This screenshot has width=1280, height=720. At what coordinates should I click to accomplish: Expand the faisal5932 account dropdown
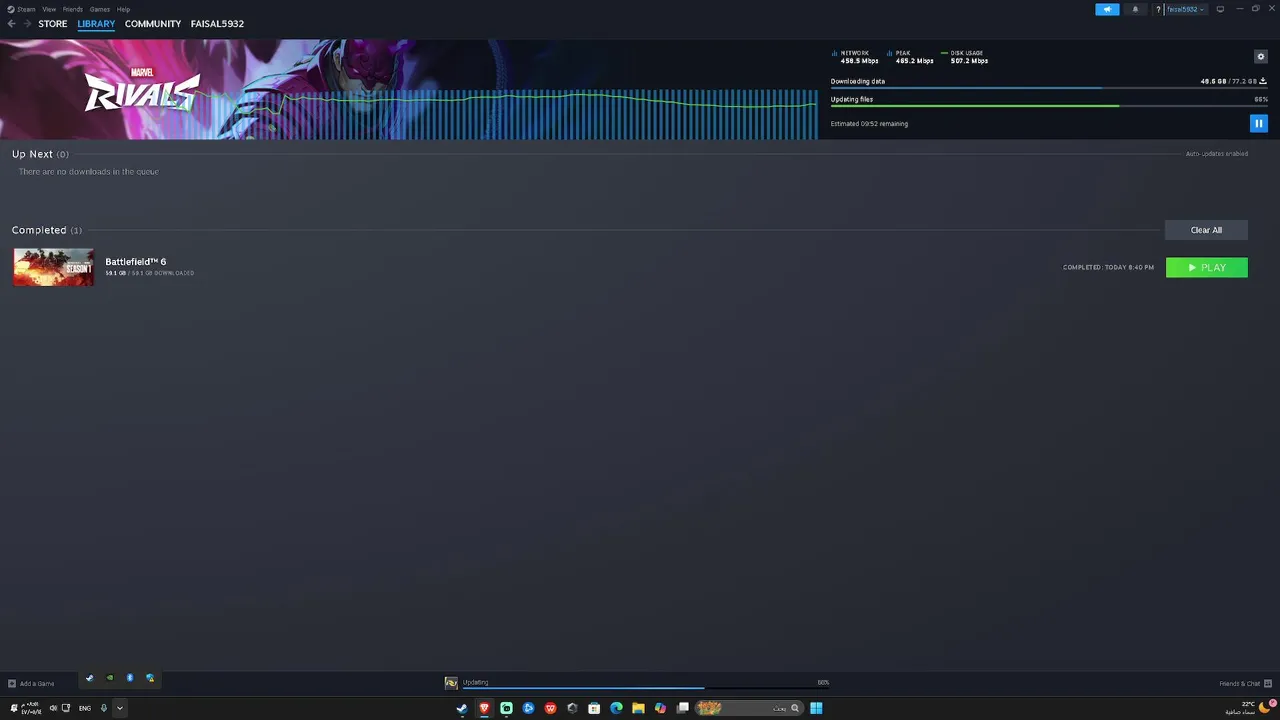pos(1186,9)
